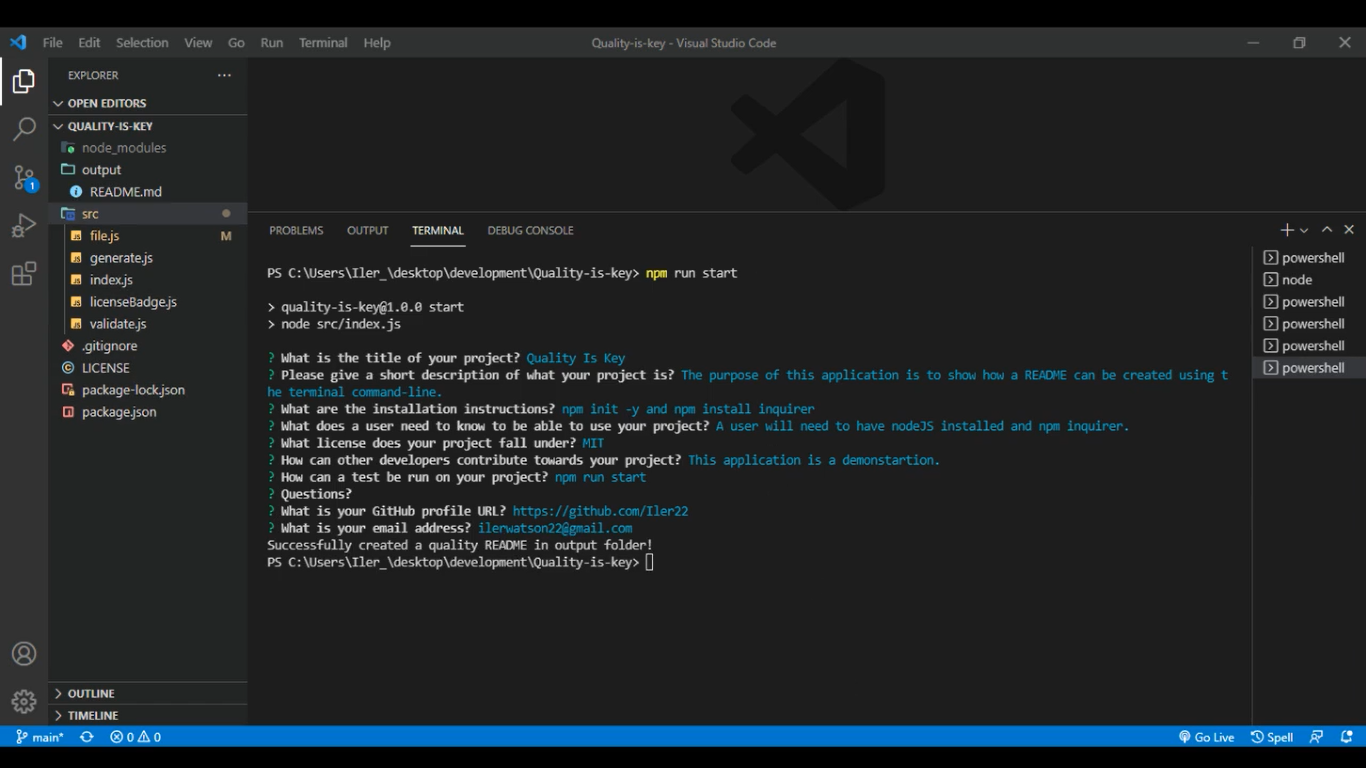
Task: Toggle the Spell checker in the status bar
Action: (x=1272, y=737)
